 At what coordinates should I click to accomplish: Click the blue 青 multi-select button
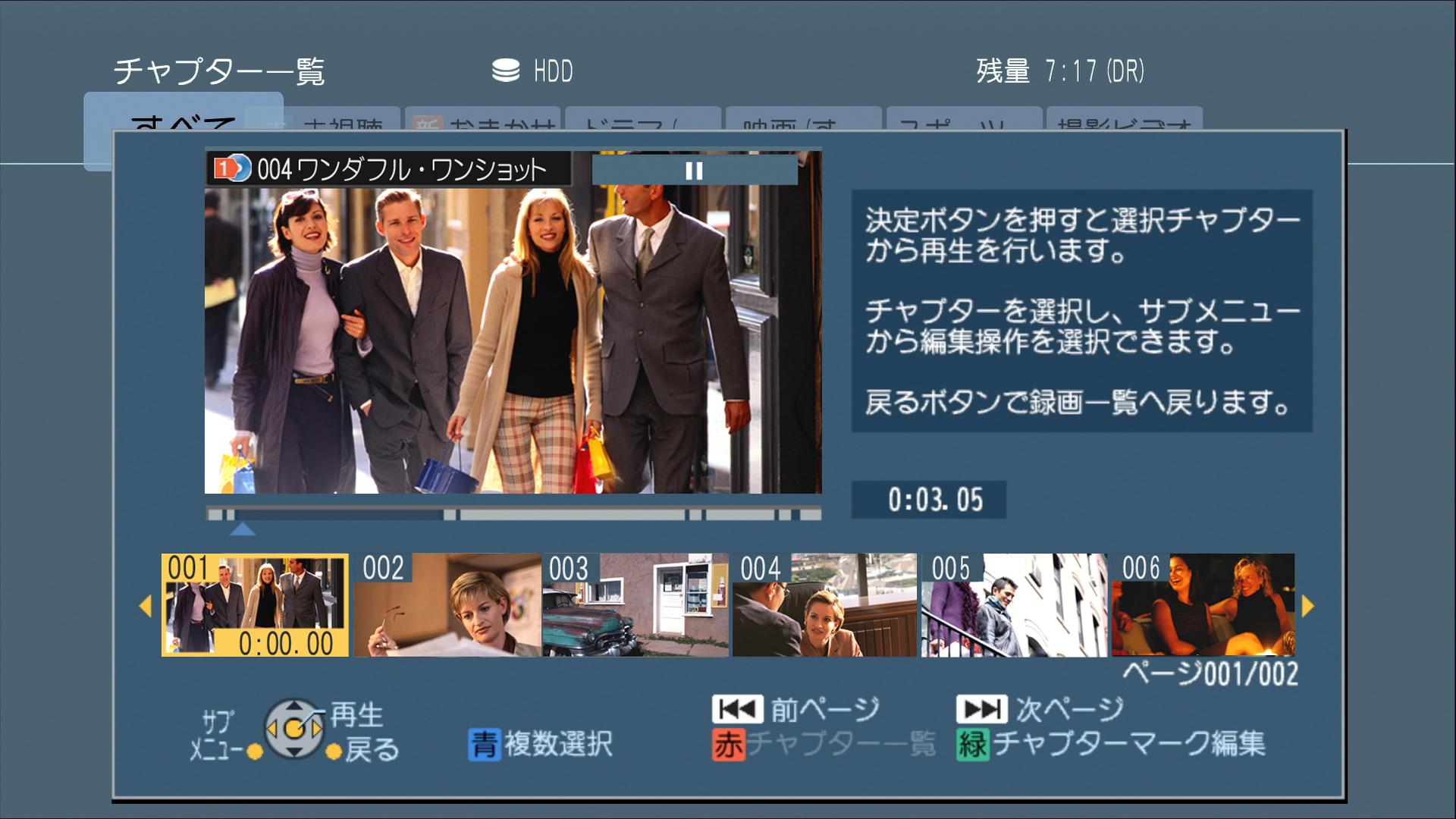[x=484, y=744]
